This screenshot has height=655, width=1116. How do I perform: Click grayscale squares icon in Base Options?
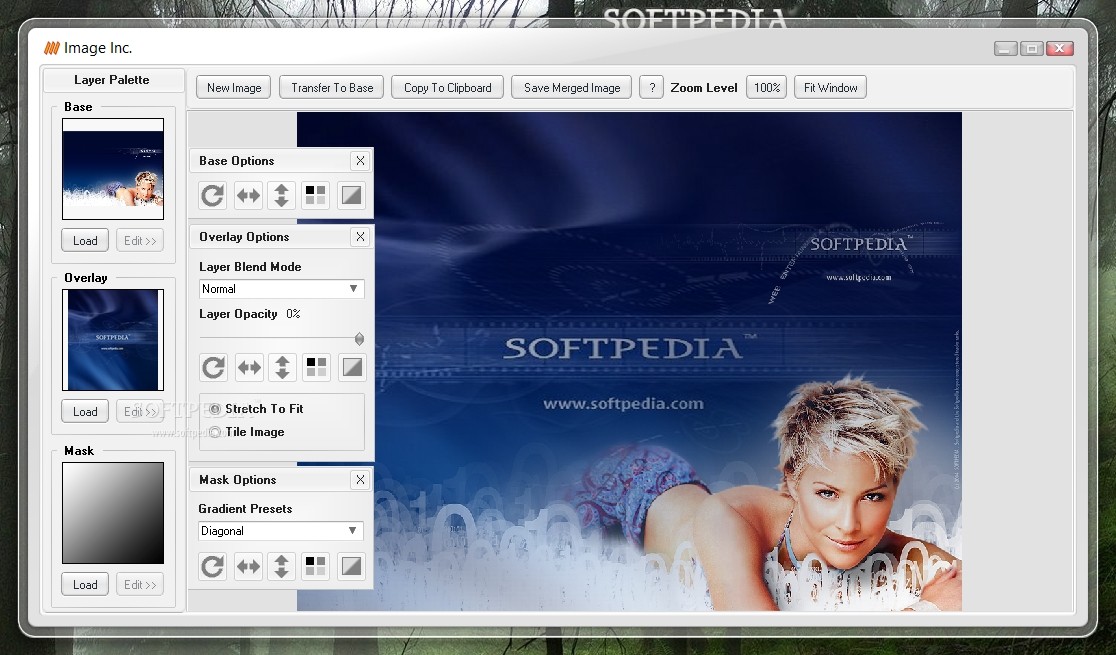[315, 195]
